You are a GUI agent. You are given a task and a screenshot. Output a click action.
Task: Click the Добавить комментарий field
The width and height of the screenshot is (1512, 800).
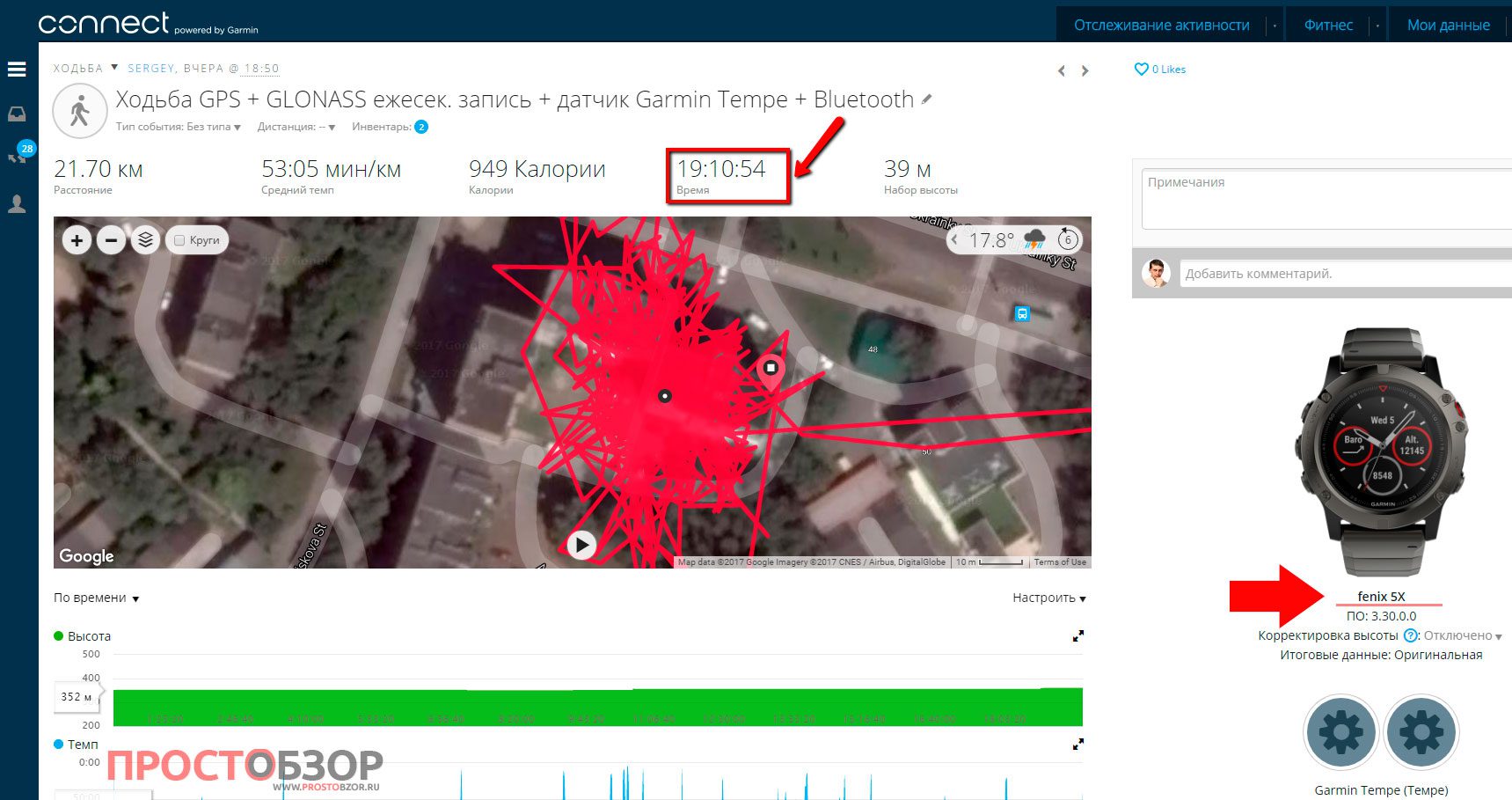click(x=1346, y=274)
